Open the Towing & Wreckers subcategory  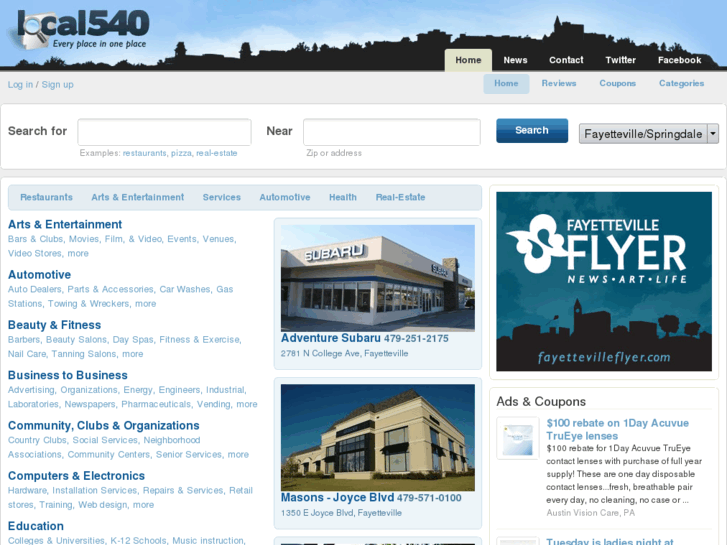89,303
